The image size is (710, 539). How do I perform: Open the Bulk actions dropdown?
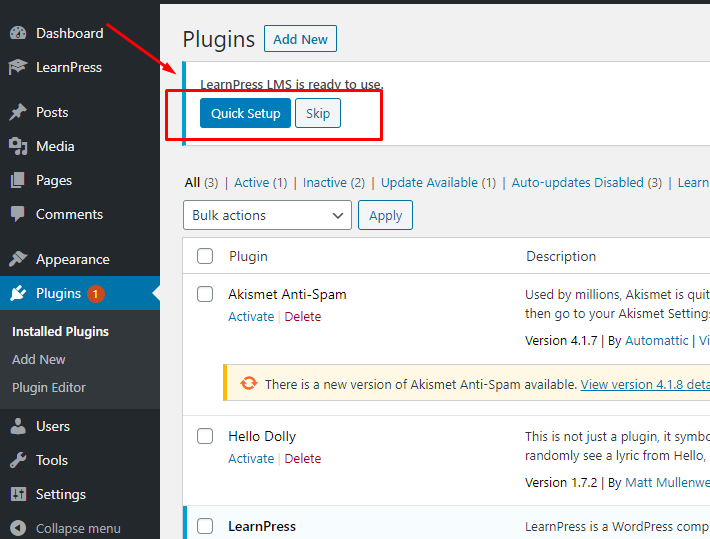pos(267,215)
